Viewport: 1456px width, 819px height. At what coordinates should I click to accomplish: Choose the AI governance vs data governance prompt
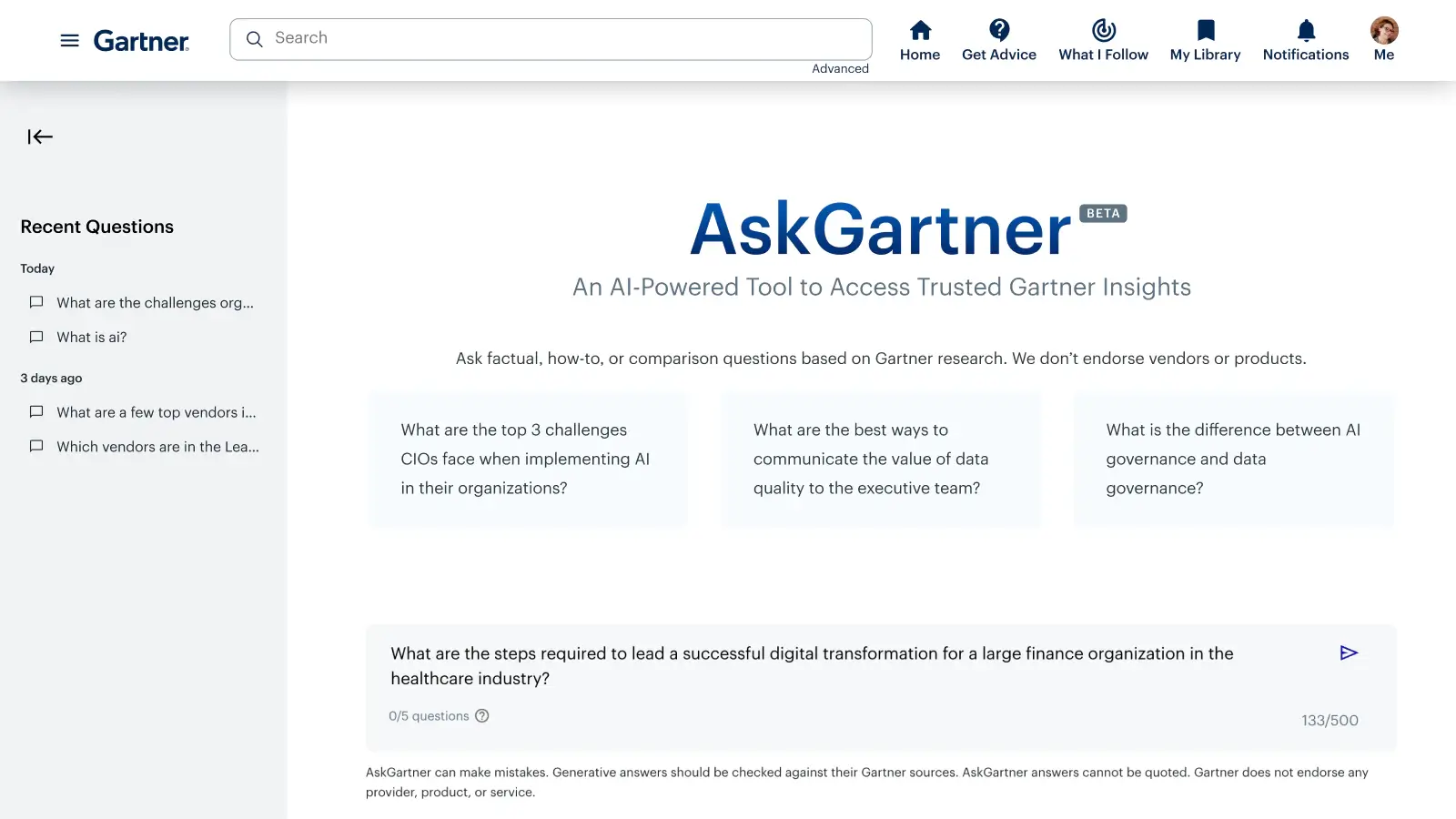tap(1233, 459)
